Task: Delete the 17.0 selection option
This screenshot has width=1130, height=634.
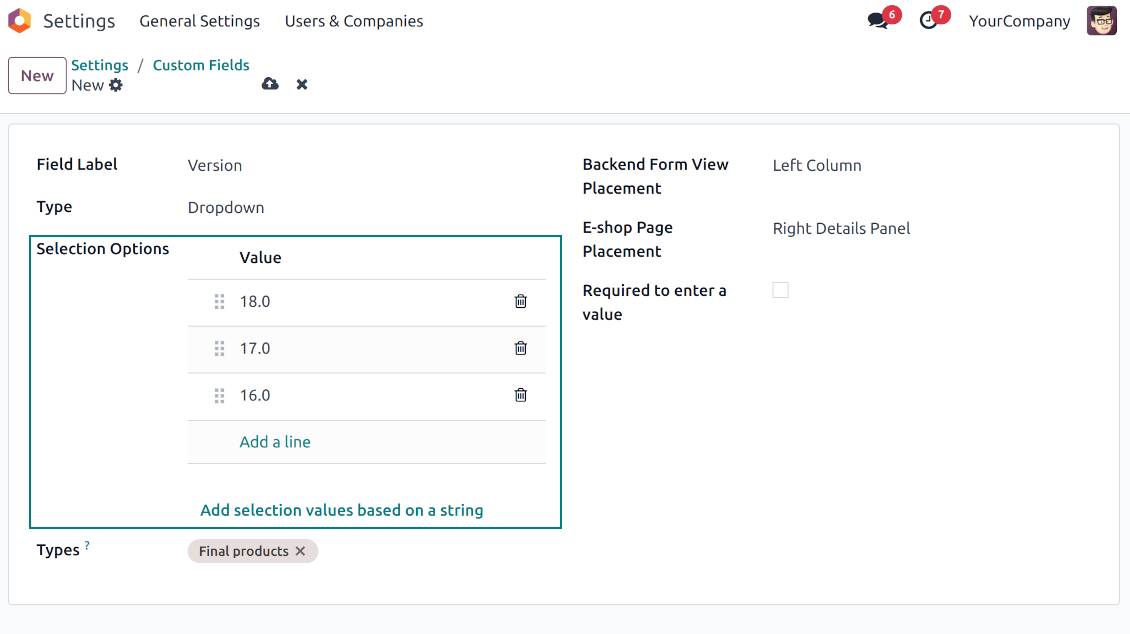Action: click(520, 348)
